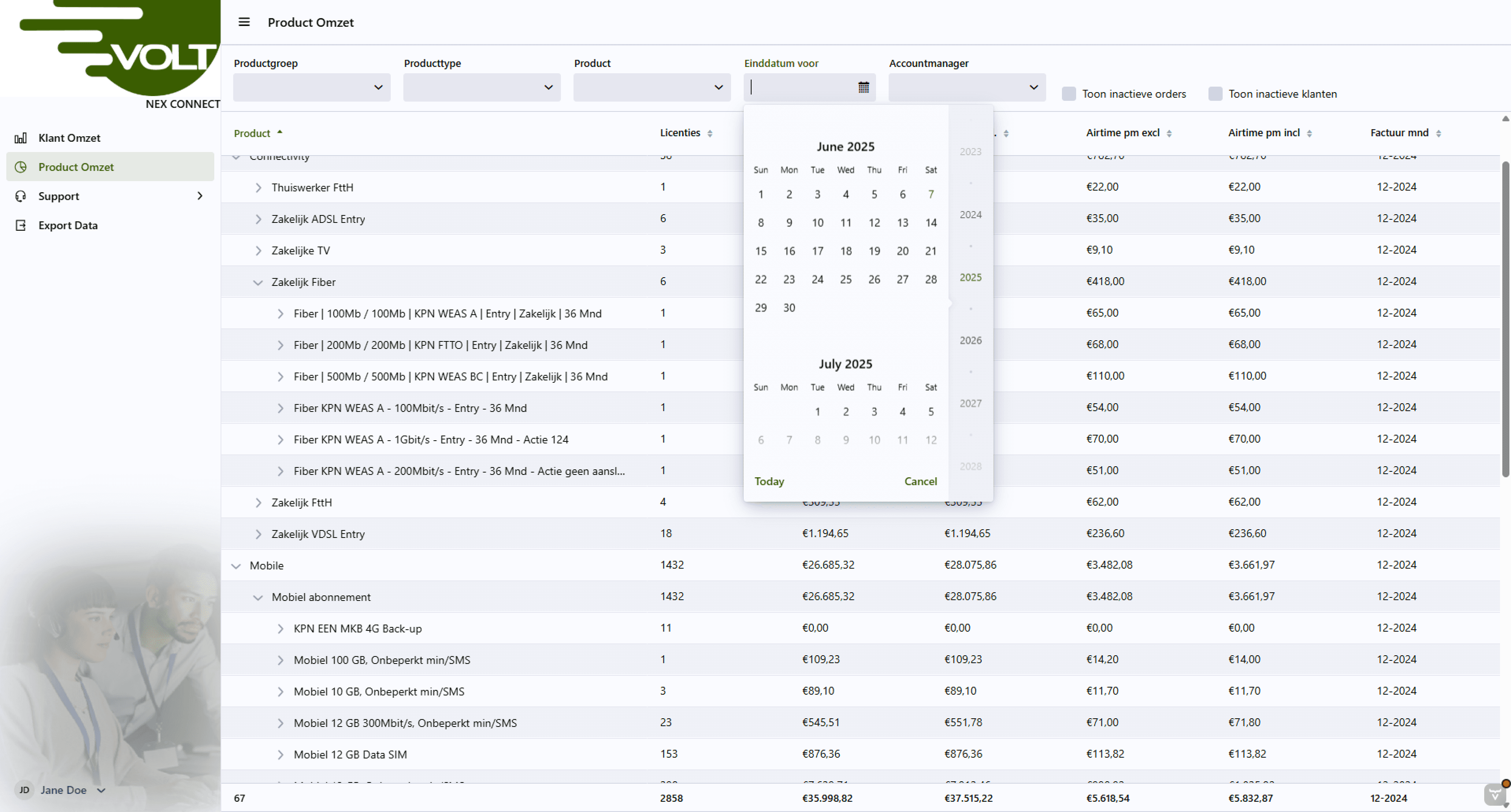The height and width of the screenshot is (812, 1511).
Task: Click the sort icon next to Factuur mnd
Action: (1438, 133)
